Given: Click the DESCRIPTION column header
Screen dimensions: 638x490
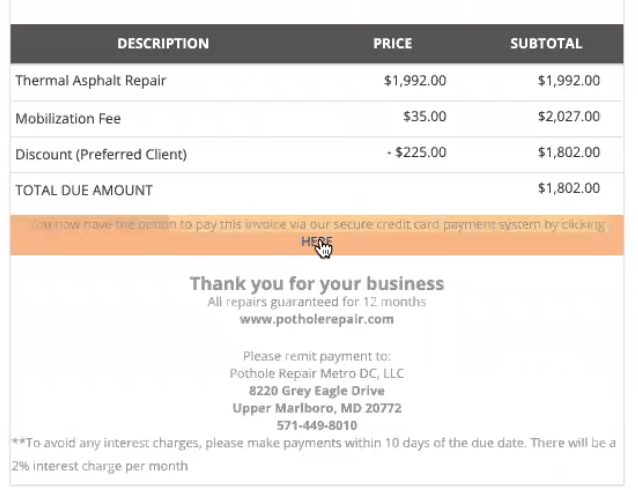Looking at the screenshot, I should click(163, 44).
